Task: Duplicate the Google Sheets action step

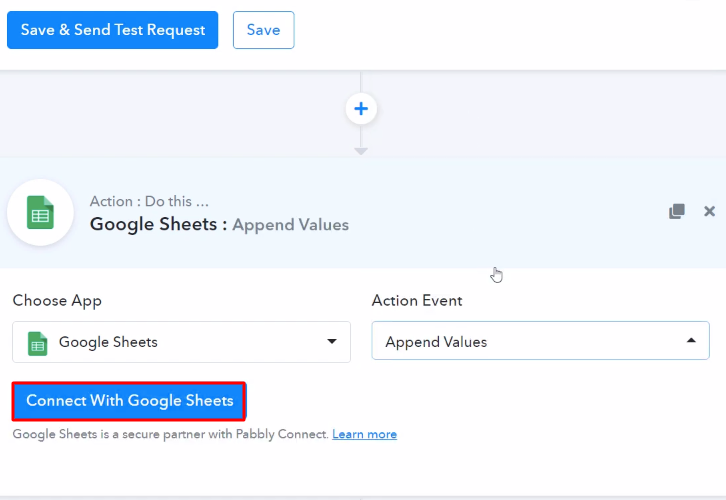Action: tap(676, 211)
